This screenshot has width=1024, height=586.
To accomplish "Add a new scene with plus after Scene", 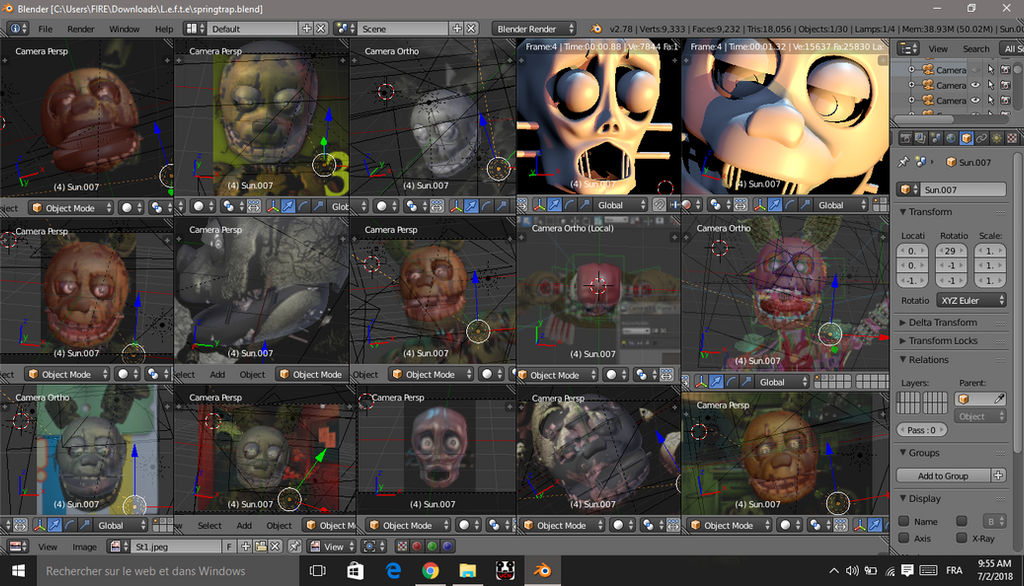I will click(456, 29).
